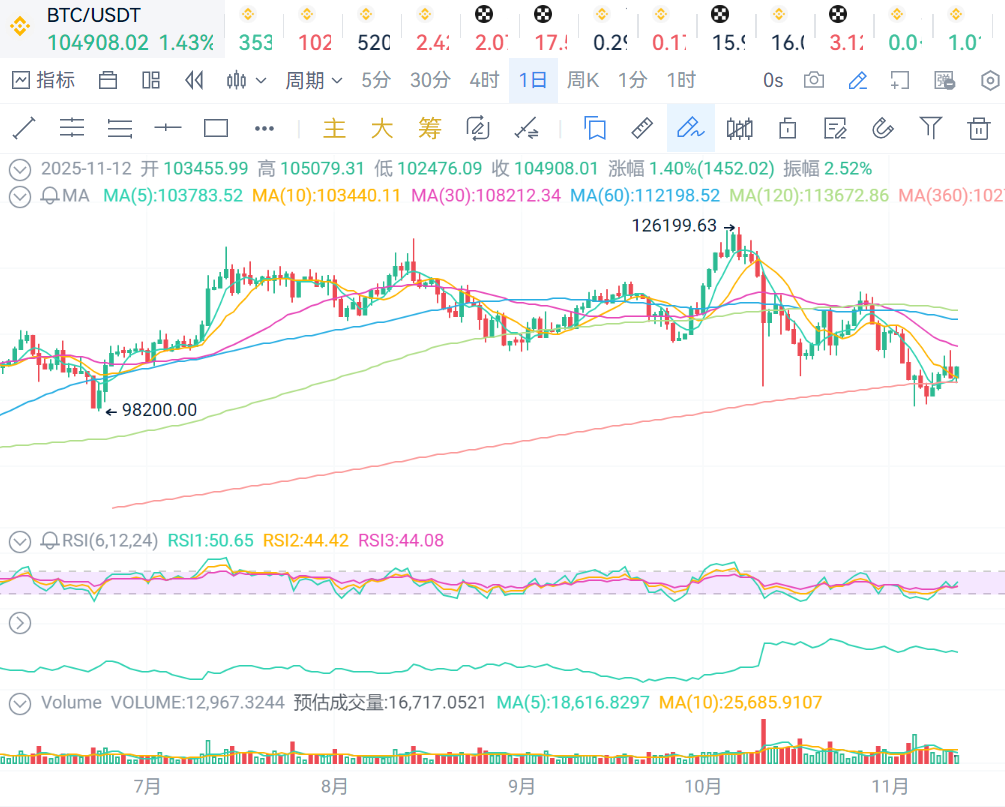Select the rectangle shape tool
Image resolution: width=1005 pixels, height=807 pixels.
pyautogui.click(x=216, y=128)
